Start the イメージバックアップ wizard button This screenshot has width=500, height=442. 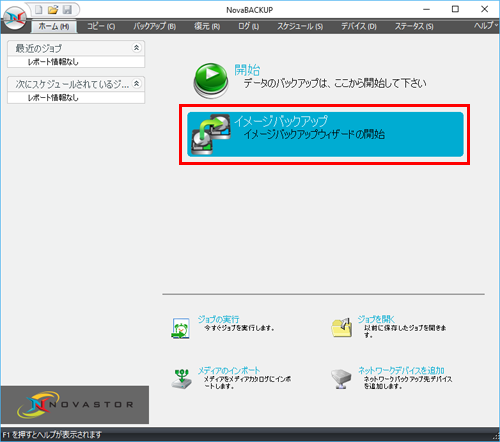tap(325, 134)
